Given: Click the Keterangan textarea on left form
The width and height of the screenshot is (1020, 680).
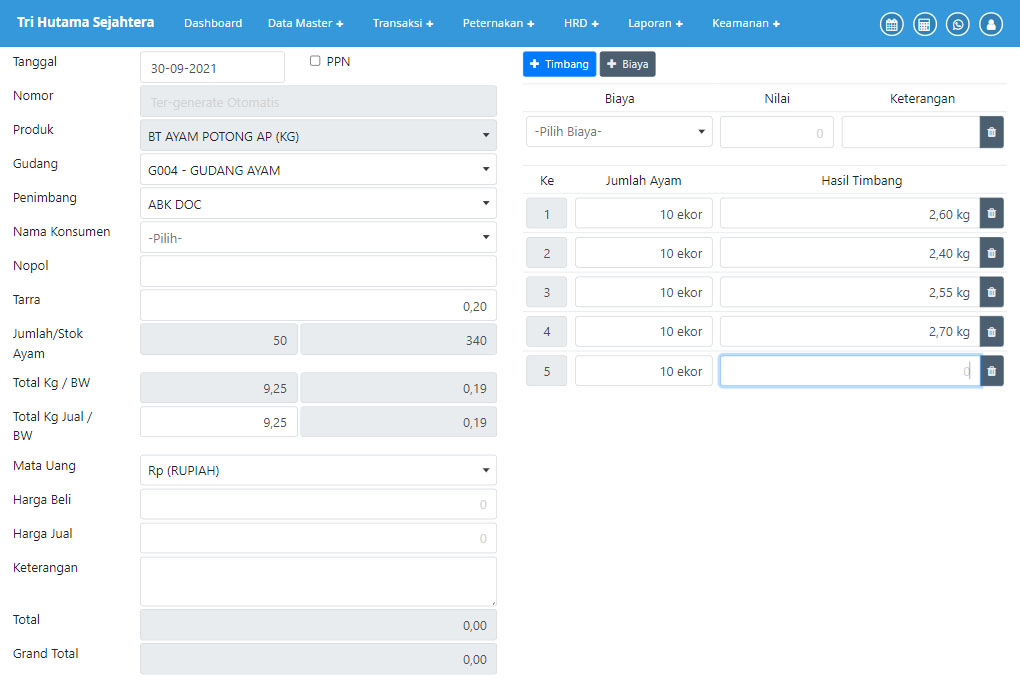Looking at the screenshot, I should coord(318,581).
